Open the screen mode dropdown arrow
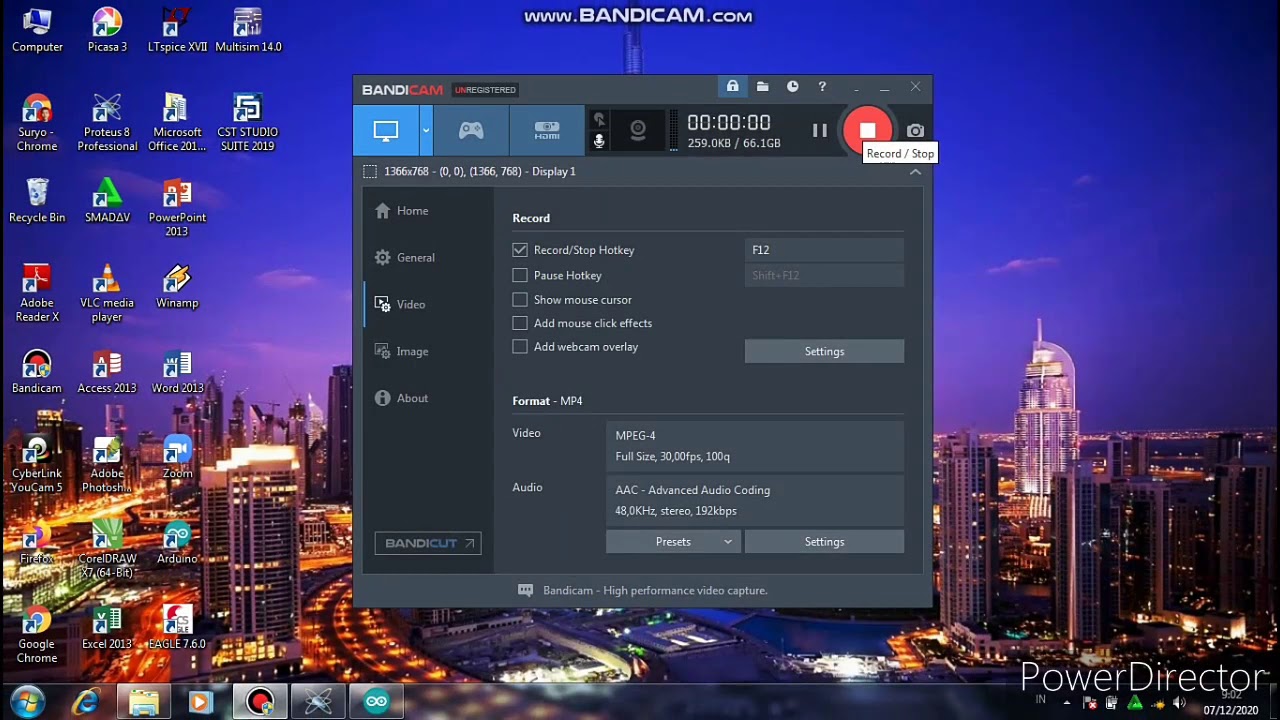This screenshot has height=720, width=1280. pyautogui.click(x=426, y=130)
